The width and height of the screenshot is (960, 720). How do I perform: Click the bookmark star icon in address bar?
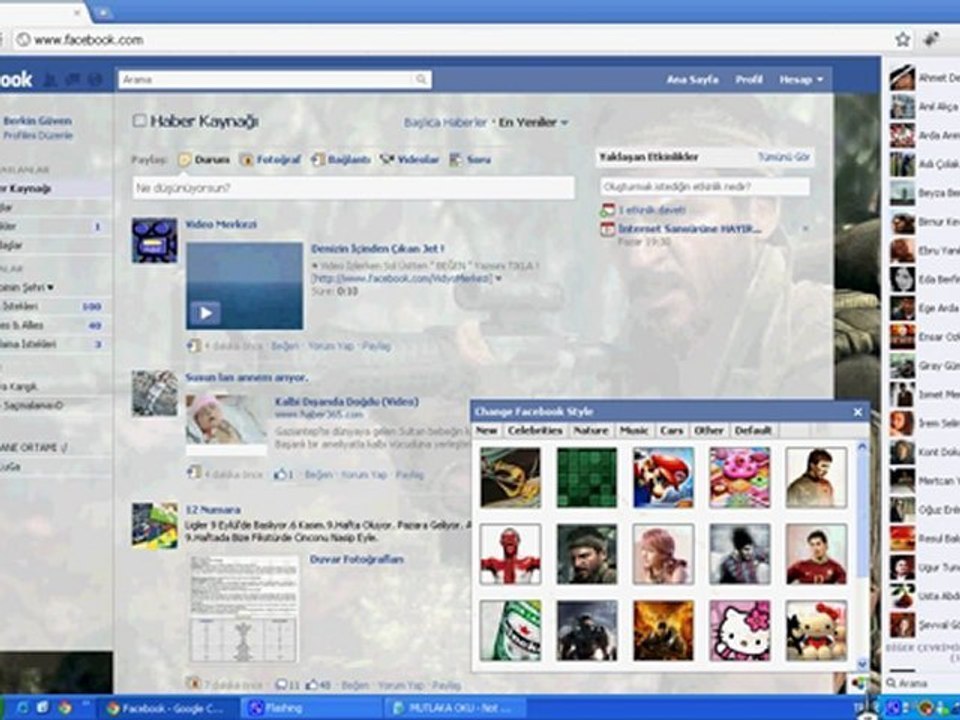point(902,40)
